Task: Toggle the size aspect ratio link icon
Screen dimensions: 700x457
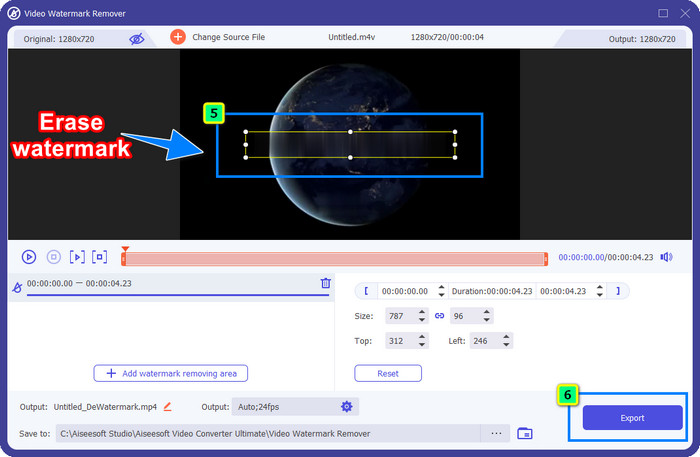Action: click(x=439, y=316)
